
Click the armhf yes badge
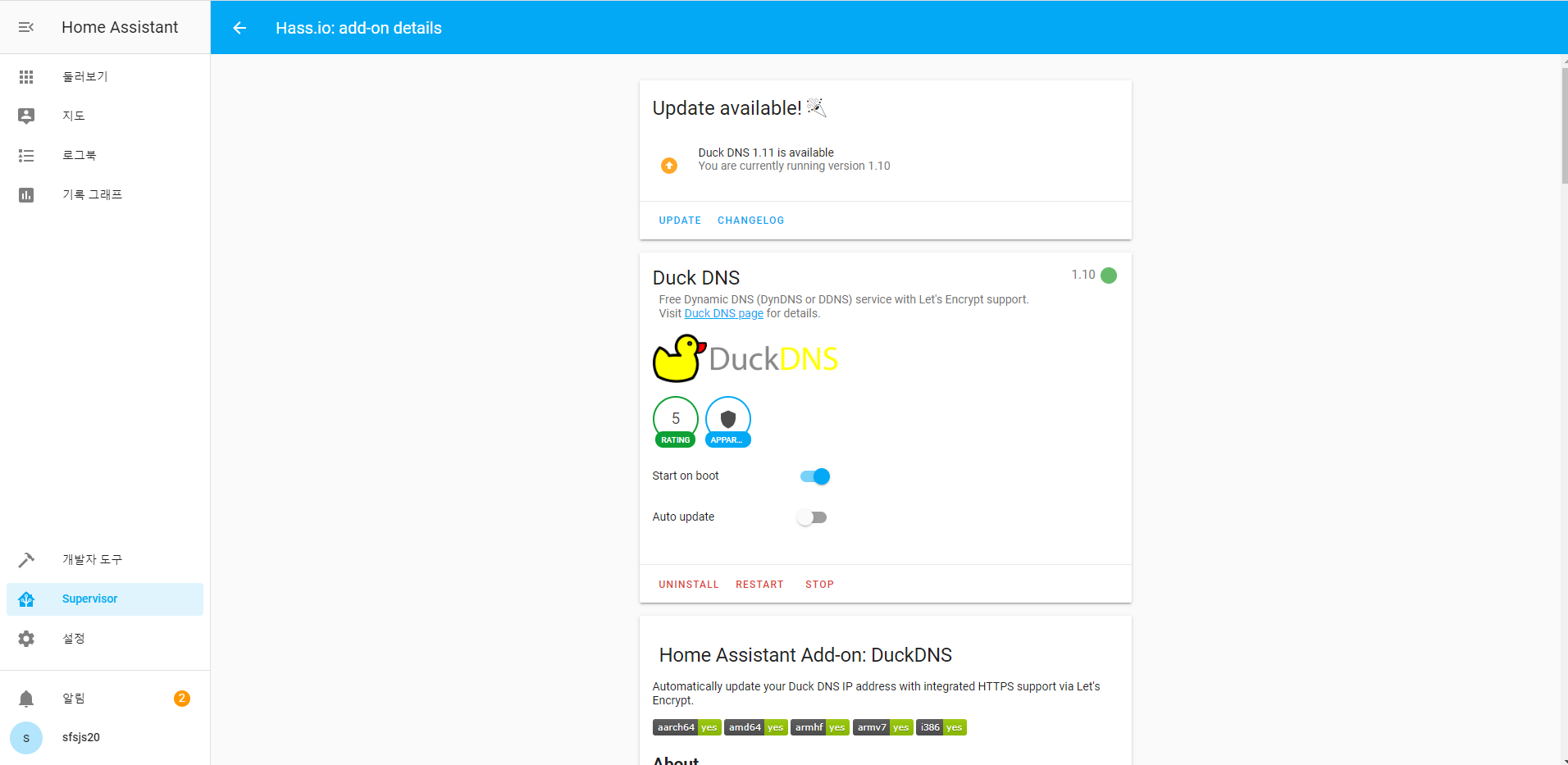tap(820, 727)
